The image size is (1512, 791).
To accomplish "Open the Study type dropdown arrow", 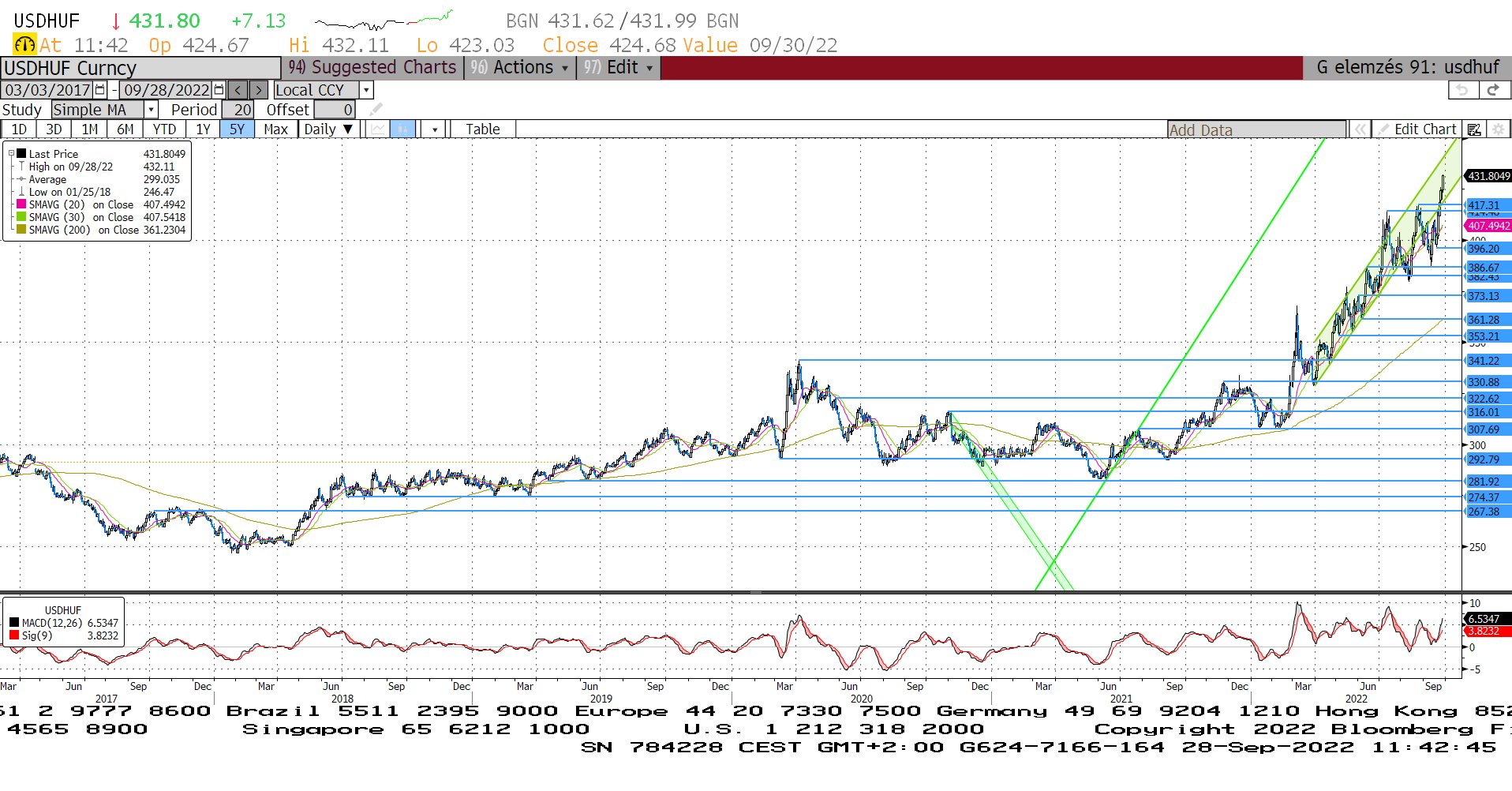I will [x=151, y=110].
